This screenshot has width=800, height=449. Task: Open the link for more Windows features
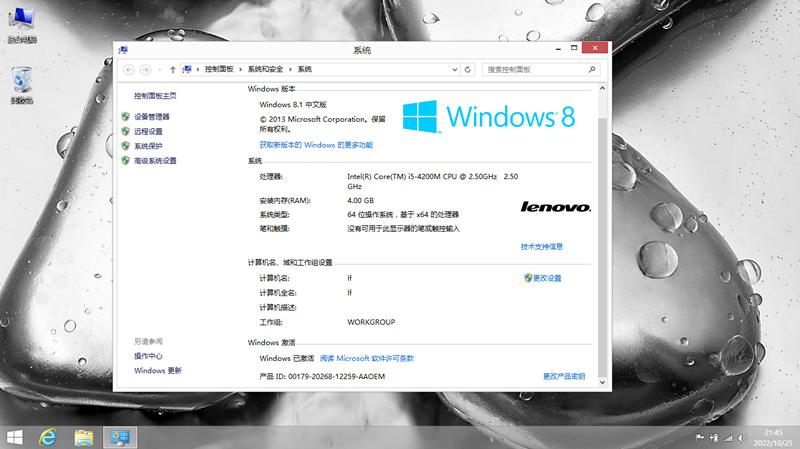coord(316,145)
